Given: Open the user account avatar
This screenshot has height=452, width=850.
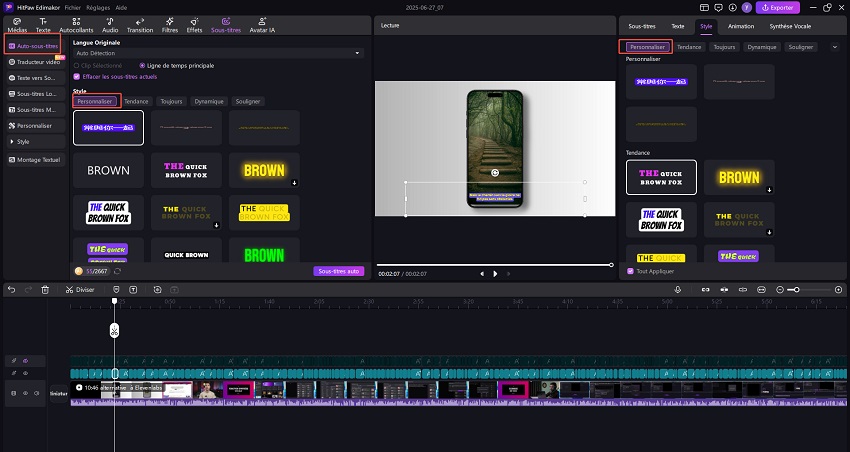Looking at the screenshot, I should point(747,8).
